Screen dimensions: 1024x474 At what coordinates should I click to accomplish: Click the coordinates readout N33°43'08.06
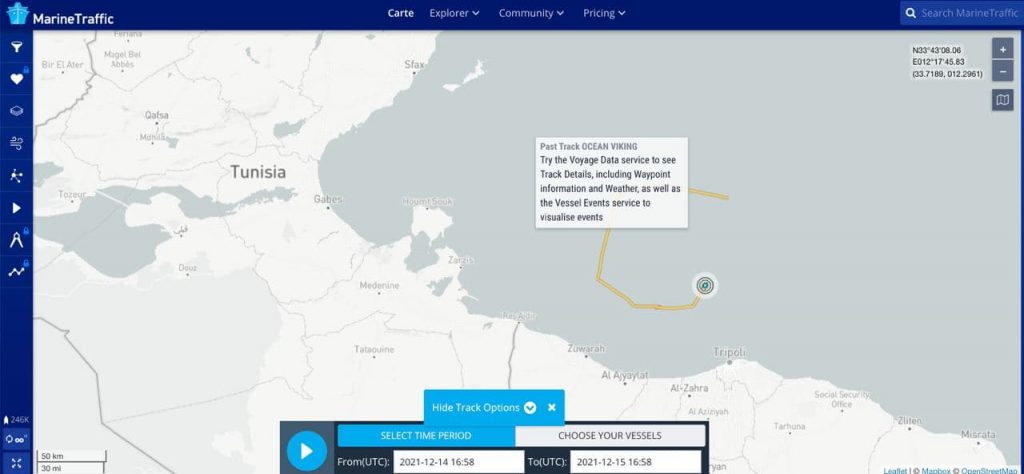click(936, 50)
